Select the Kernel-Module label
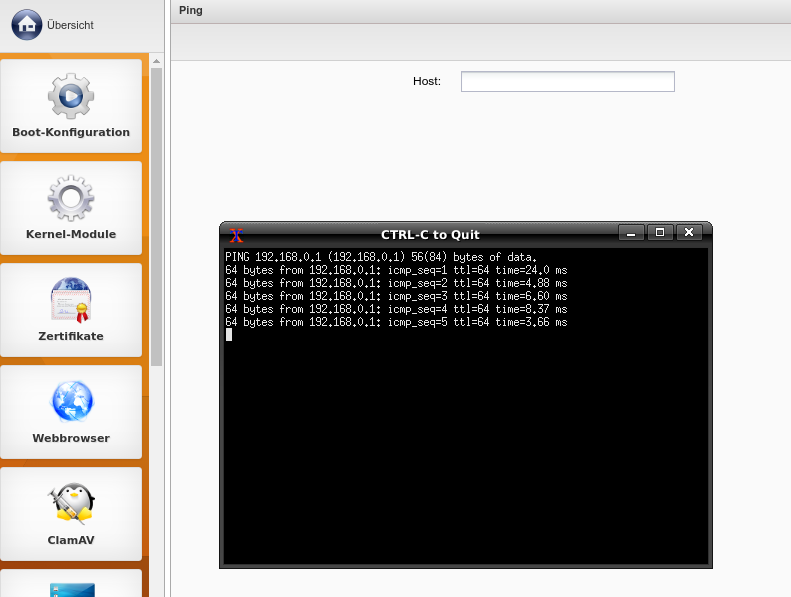The image size is (791, 597). [x=71, y=234]
